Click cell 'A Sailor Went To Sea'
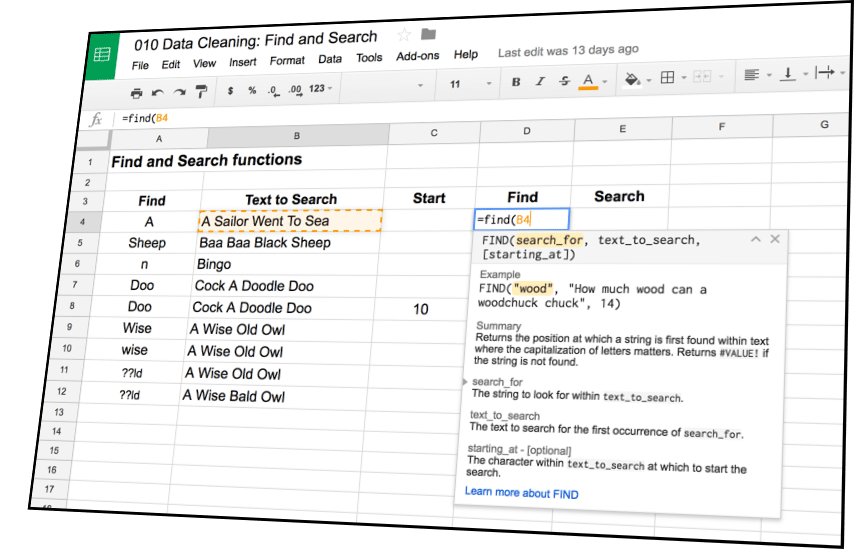Viewport: 854px width, 549px height. 290,221
